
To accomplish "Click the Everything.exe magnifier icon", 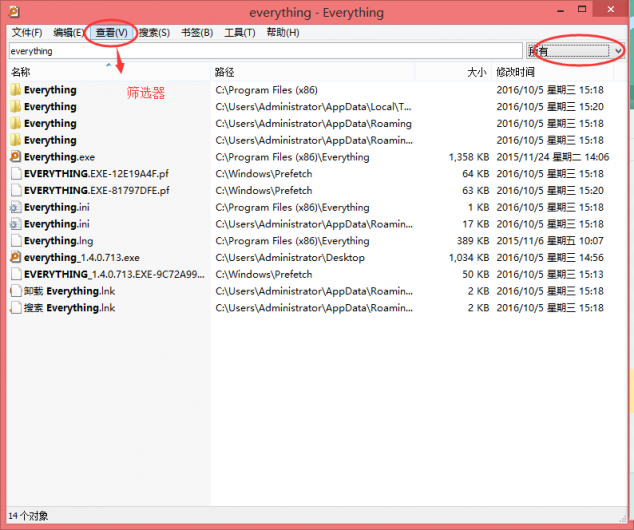I will click(15, 157).
